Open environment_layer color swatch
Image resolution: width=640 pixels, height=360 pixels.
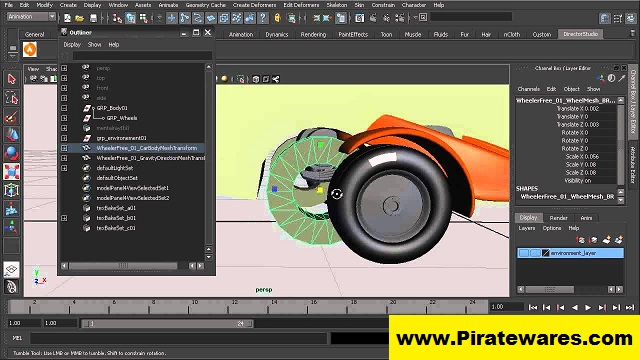point(546,253)
